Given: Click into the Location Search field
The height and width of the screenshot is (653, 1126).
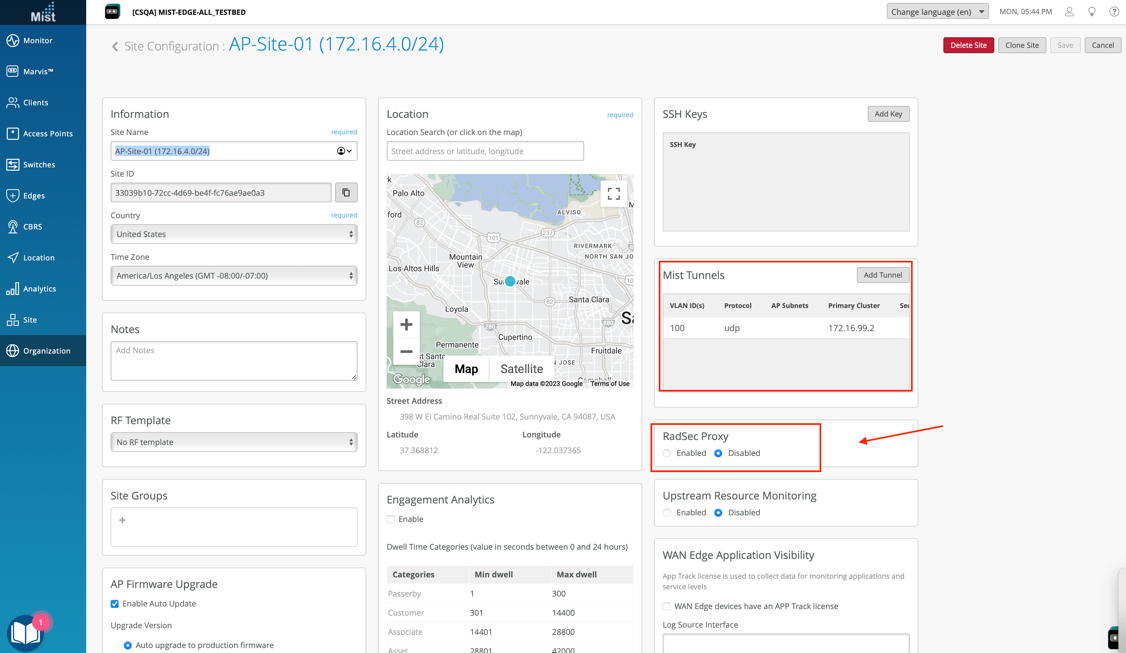Looking at the screenshot, I should [485, 151].
